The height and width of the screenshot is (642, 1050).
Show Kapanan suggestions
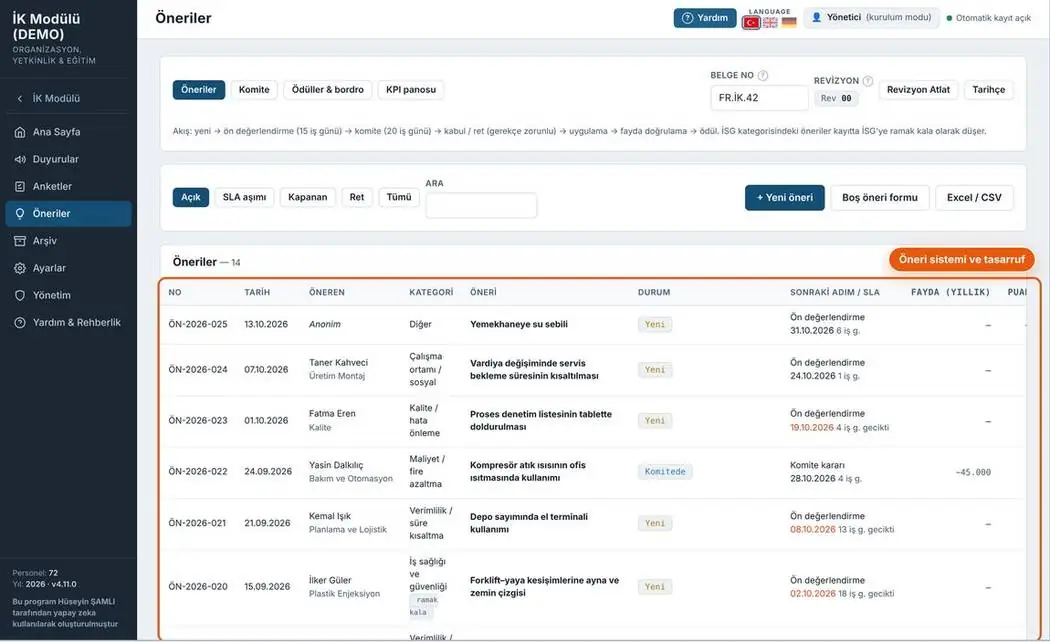(x=307, y=197)
